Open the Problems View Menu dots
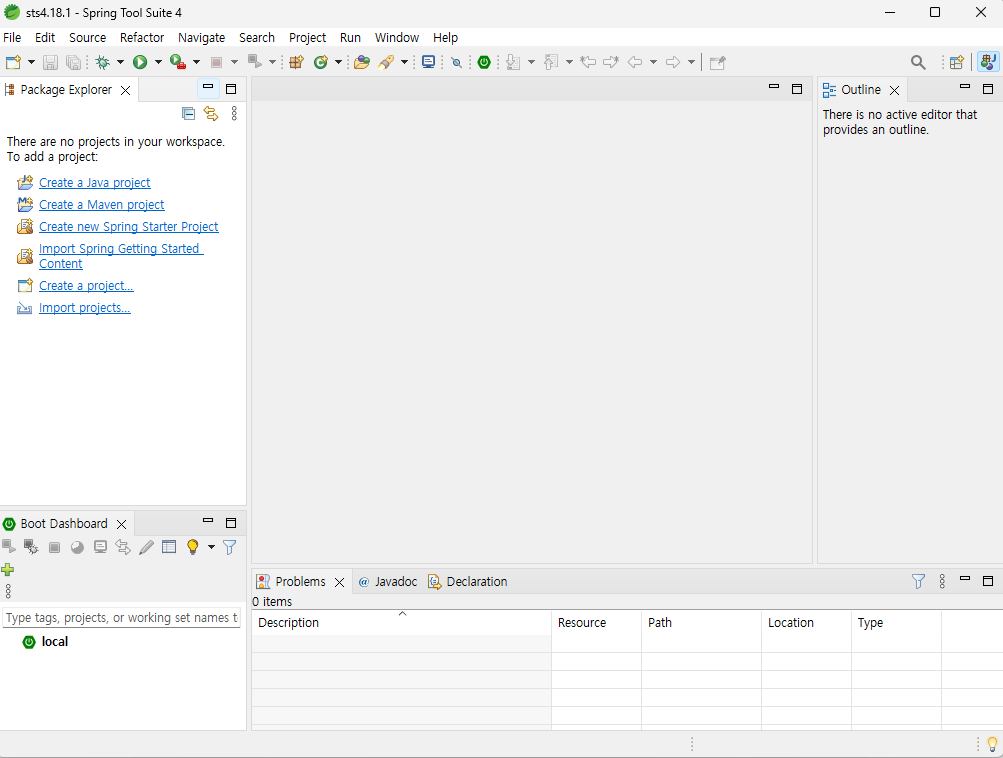Screen dimensions: 1003x758 (942, 581)
